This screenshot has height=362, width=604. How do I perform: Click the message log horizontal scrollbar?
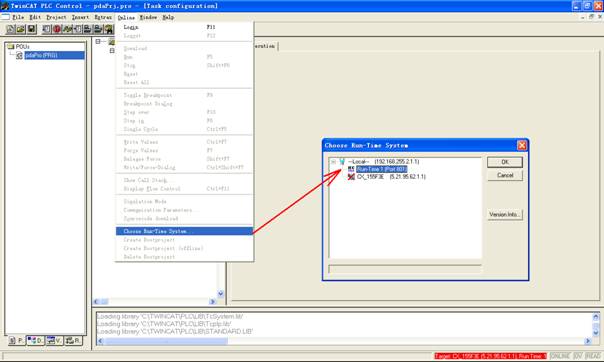(x=344, y=341)
